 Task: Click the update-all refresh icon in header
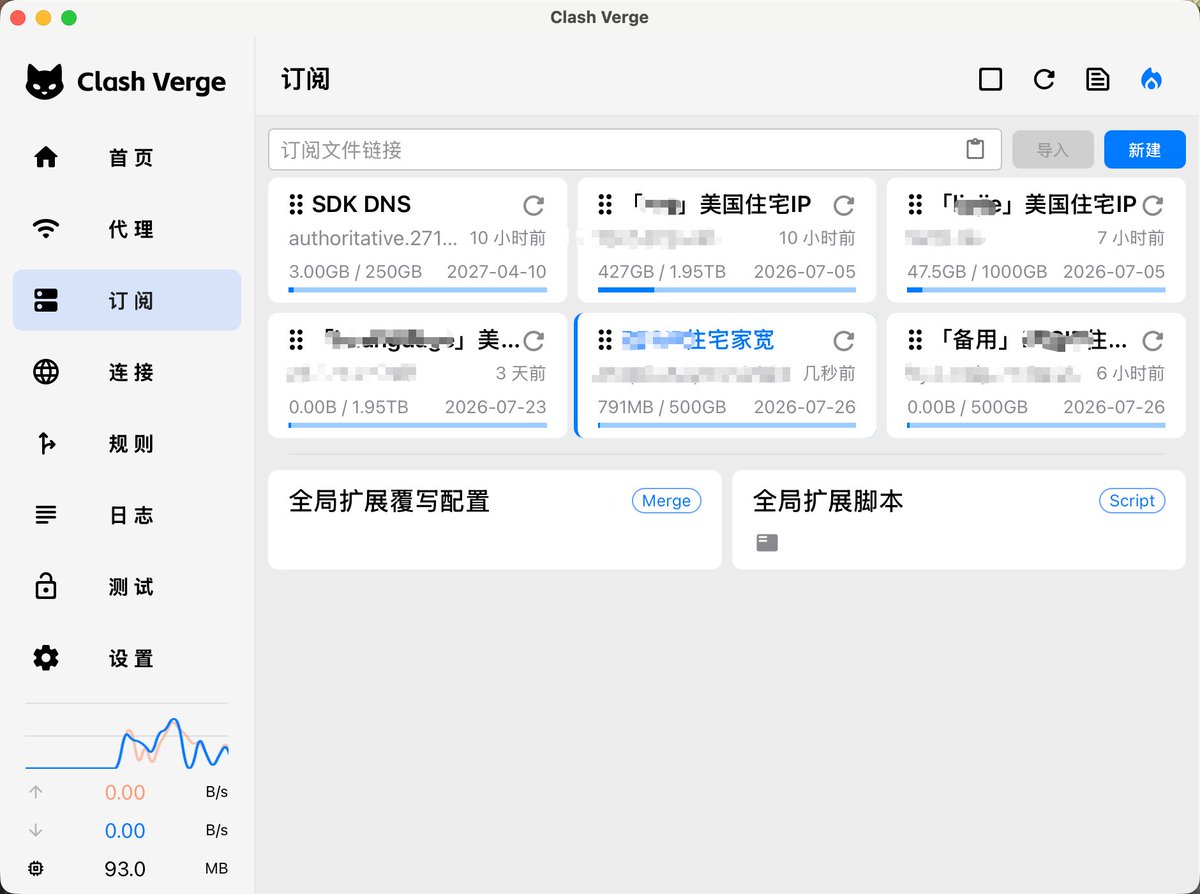click(1044, 79)
